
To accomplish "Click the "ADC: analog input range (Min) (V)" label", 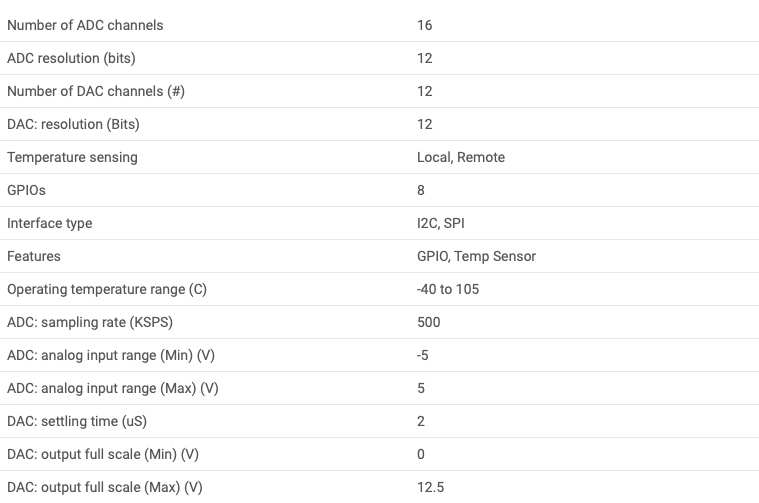I will click(112, 355).
